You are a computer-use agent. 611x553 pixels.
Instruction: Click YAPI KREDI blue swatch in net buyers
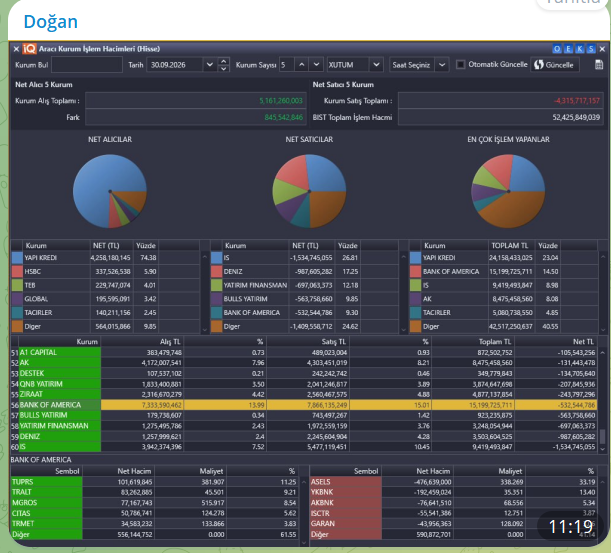tap(17, 258)
